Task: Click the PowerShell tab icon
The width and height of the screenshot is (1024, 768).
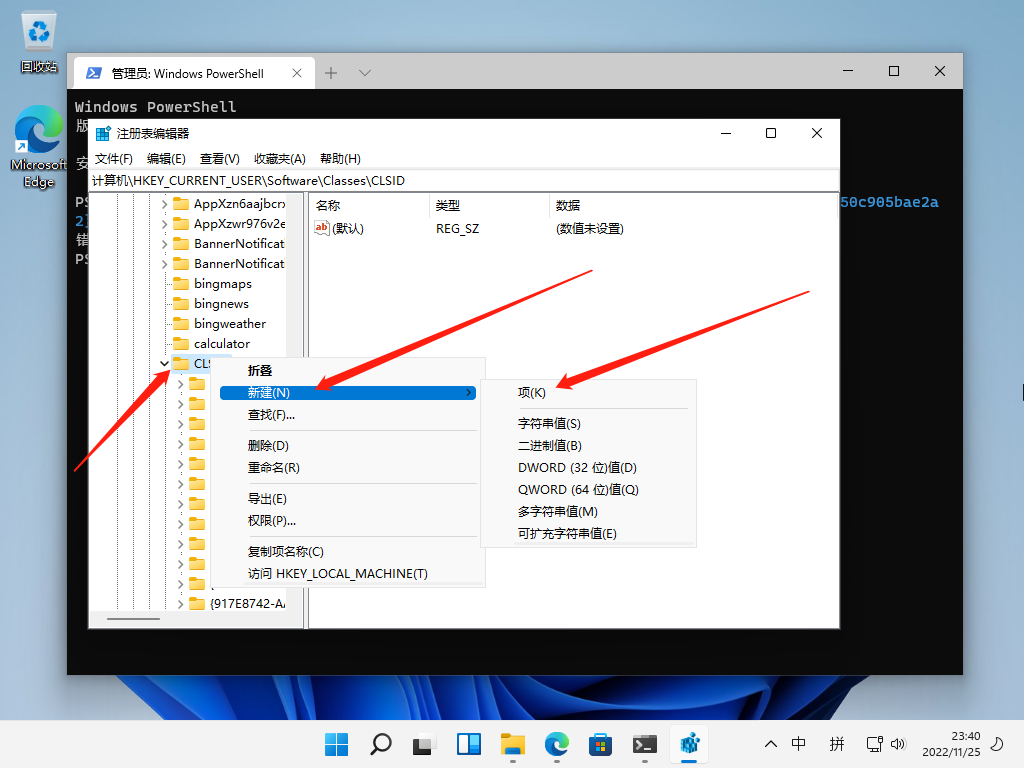Action: 94,73
